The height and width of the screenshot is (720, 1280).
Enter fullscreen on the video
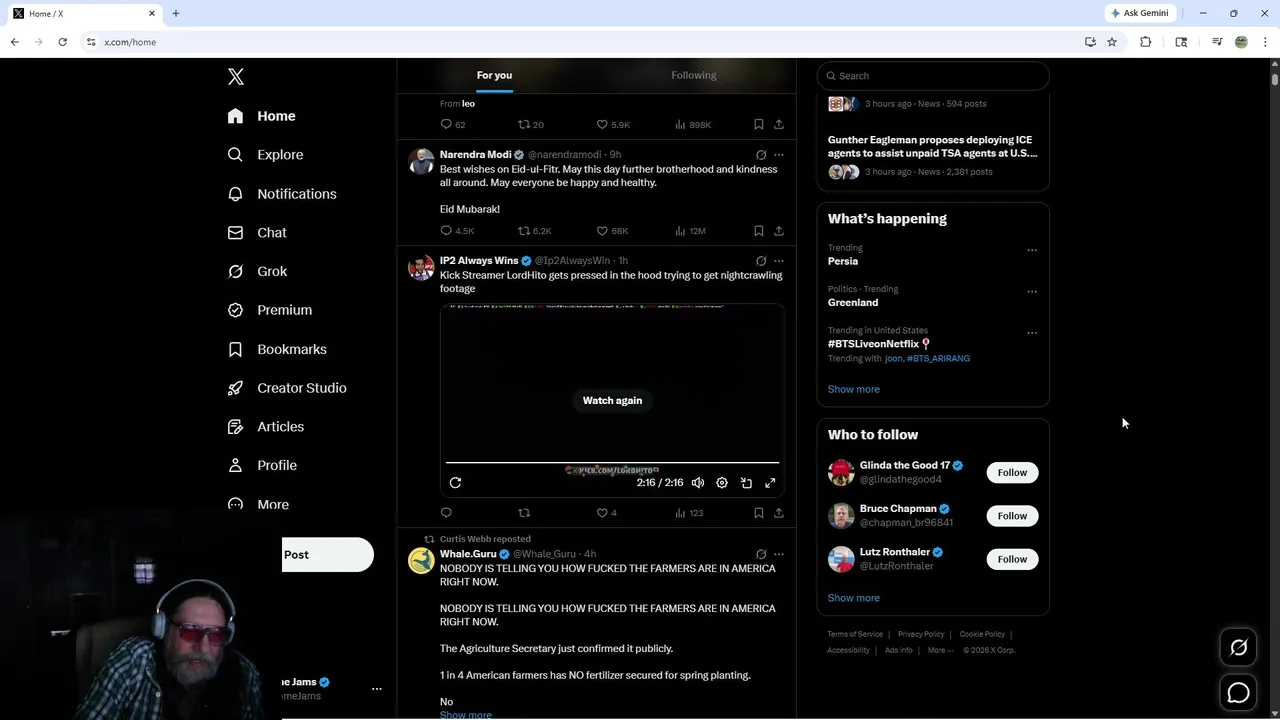point(770,483)
